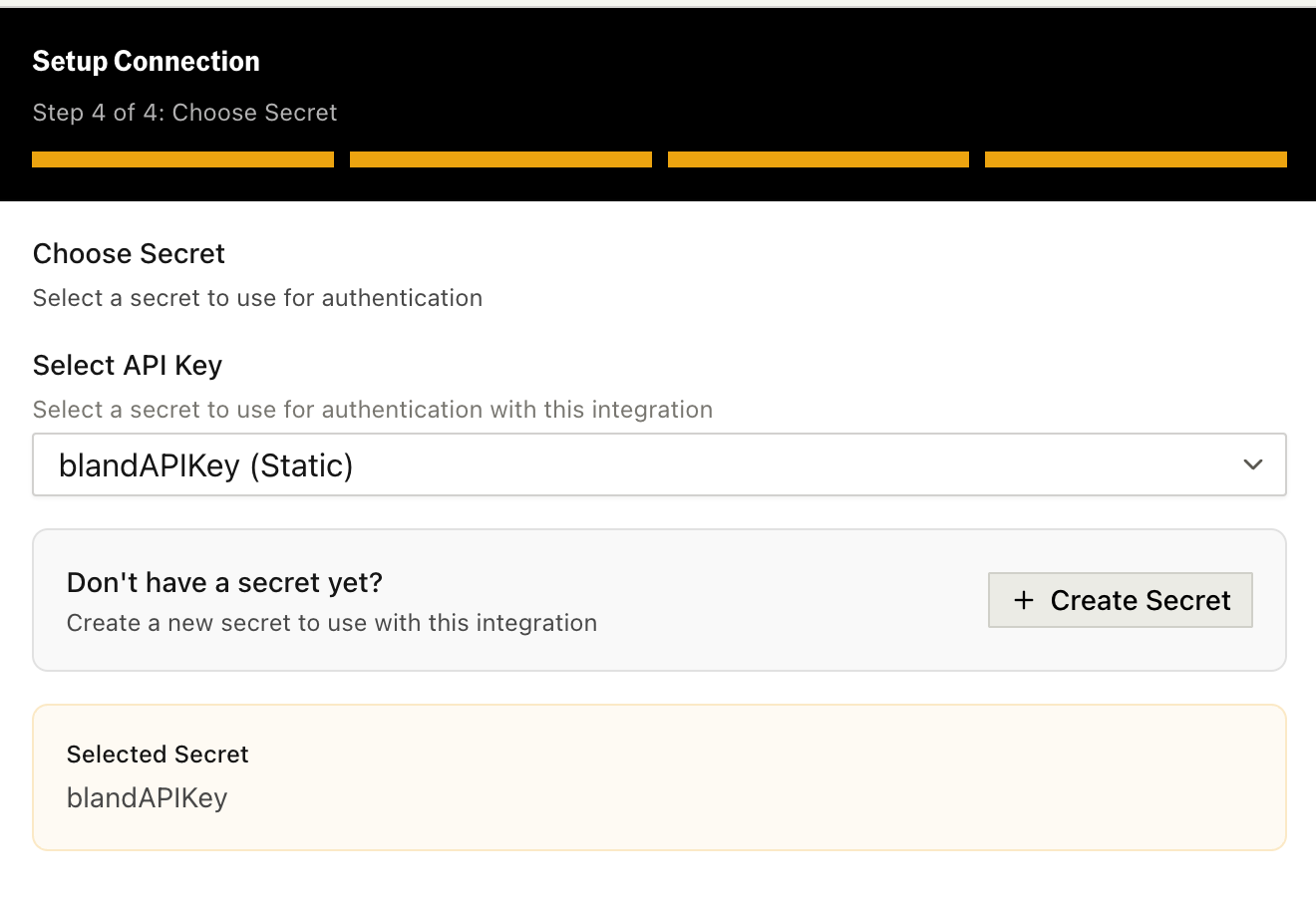Click the Selected Secret highlighted panel

pyautogui.click(x=658, y=777)
